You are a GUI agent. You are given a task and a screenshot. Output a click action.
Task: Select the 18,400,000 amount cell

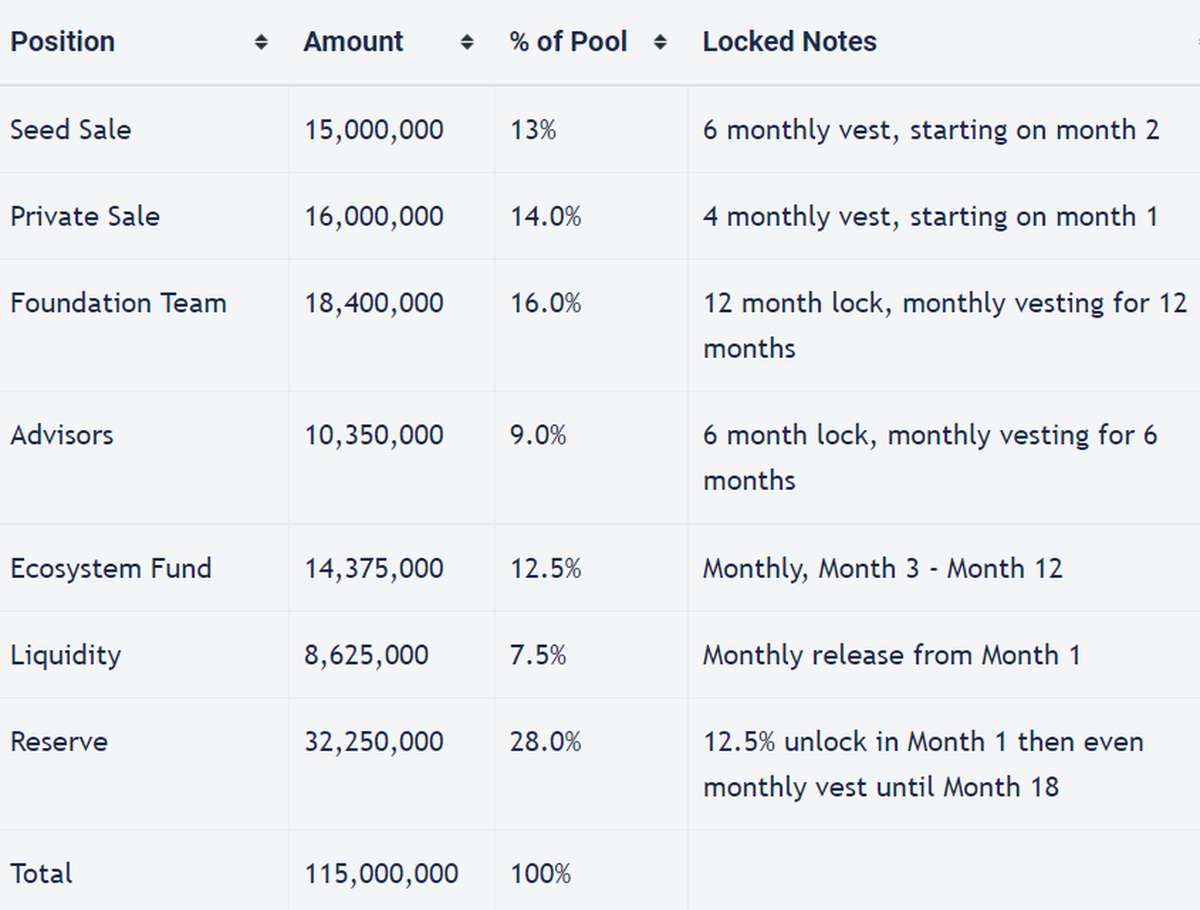coord(374,304)
